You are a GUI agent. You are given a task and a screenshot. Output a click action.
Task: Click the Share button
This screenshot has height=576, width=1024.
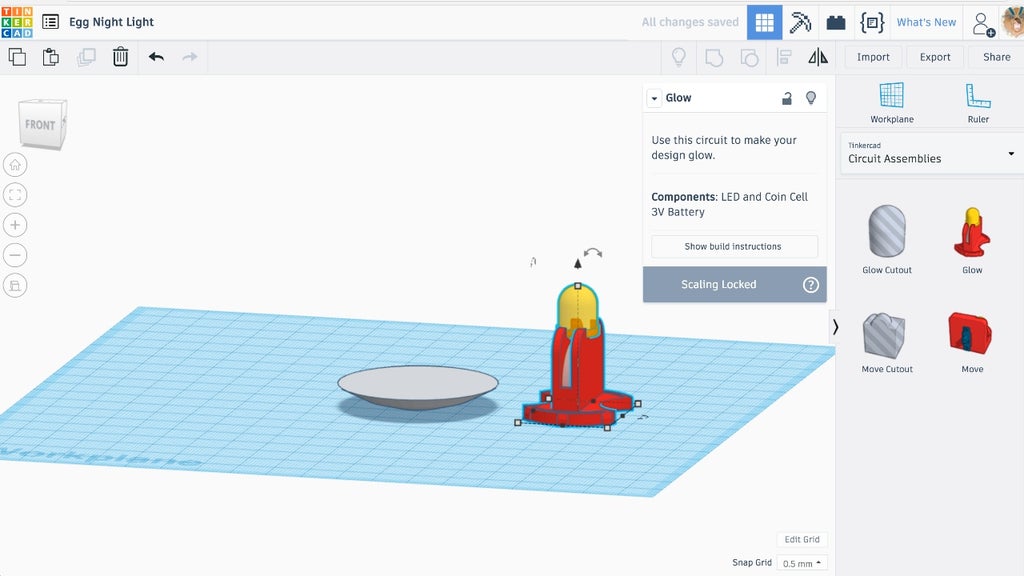click(997, 57)
